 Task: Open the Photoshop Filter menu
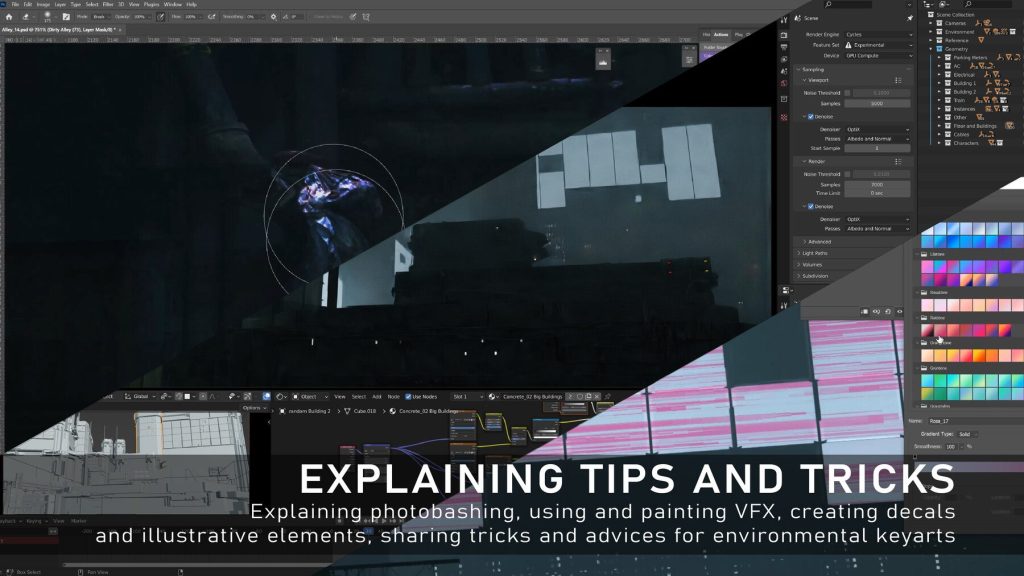tap(108, 4)
